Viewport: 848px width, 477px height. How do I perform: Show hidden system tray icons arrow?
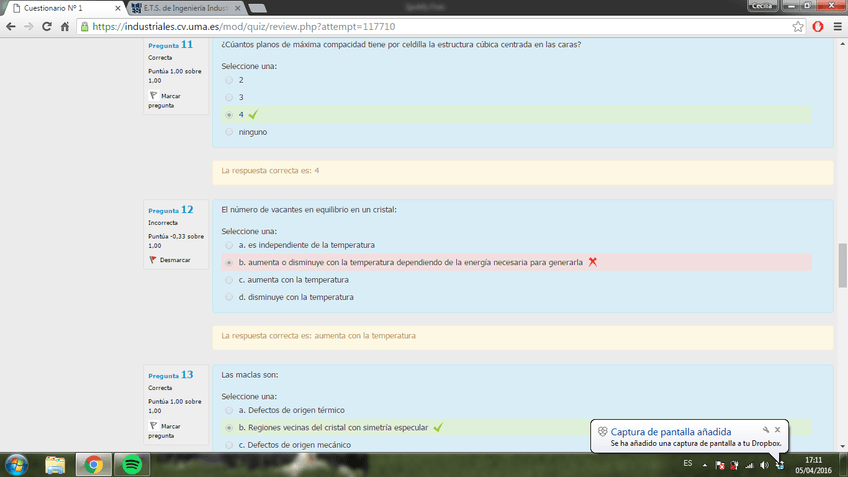(704, 465)
